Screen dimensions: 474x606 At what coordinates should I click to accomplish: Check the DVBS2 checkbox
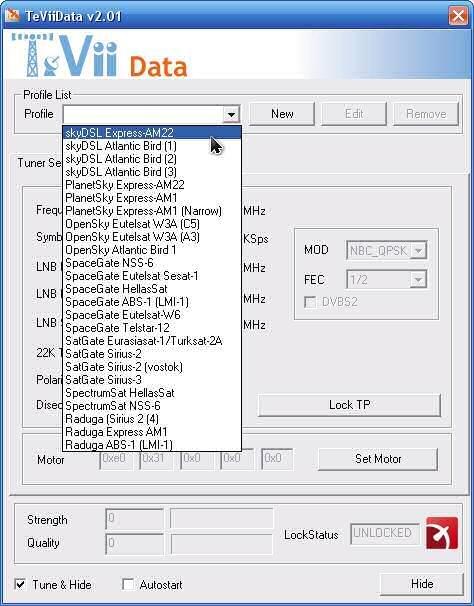(x=310, y=302)
